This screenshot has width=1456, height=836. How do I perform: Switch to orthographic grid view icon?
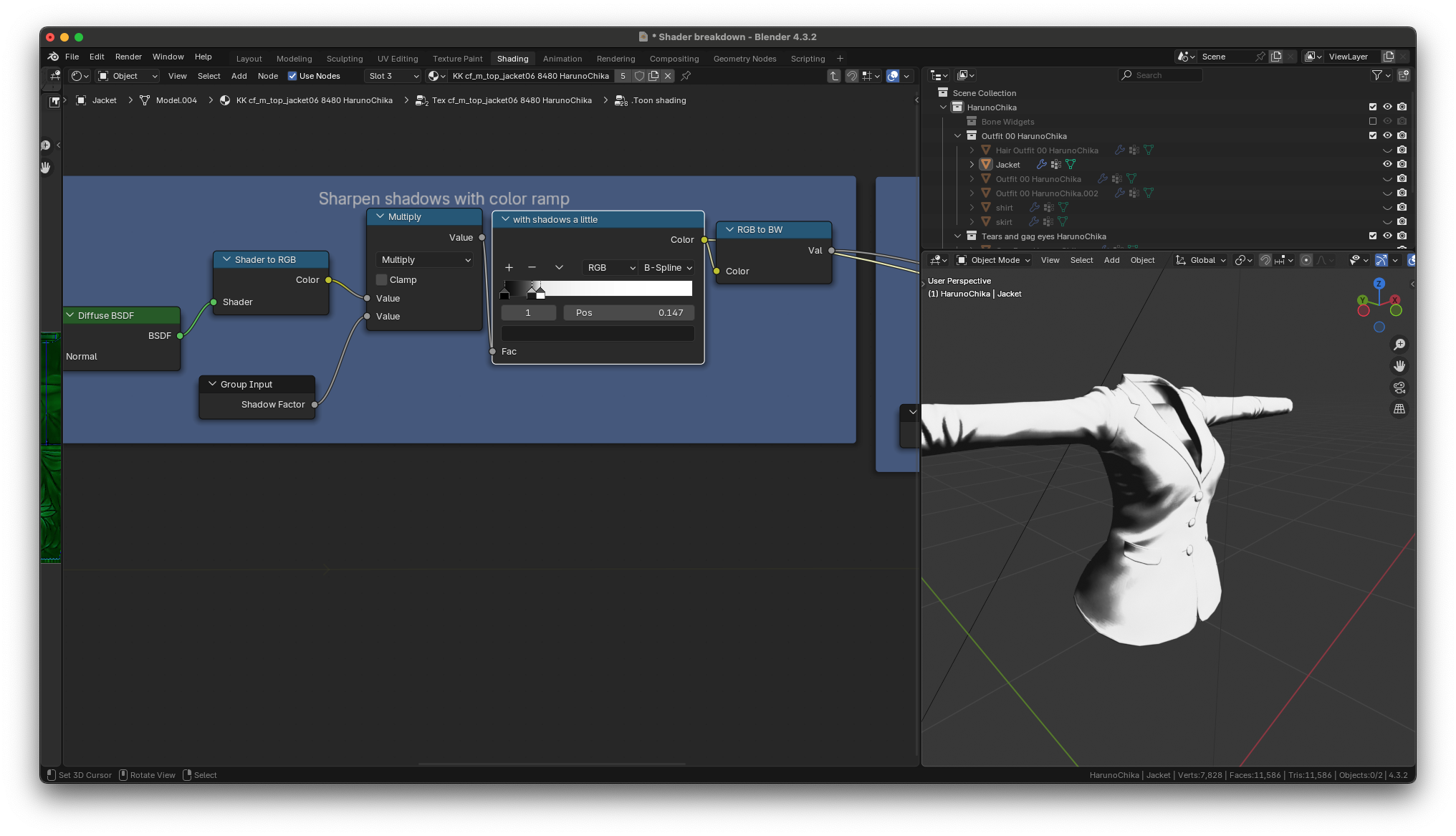(x=1399, y=409)
